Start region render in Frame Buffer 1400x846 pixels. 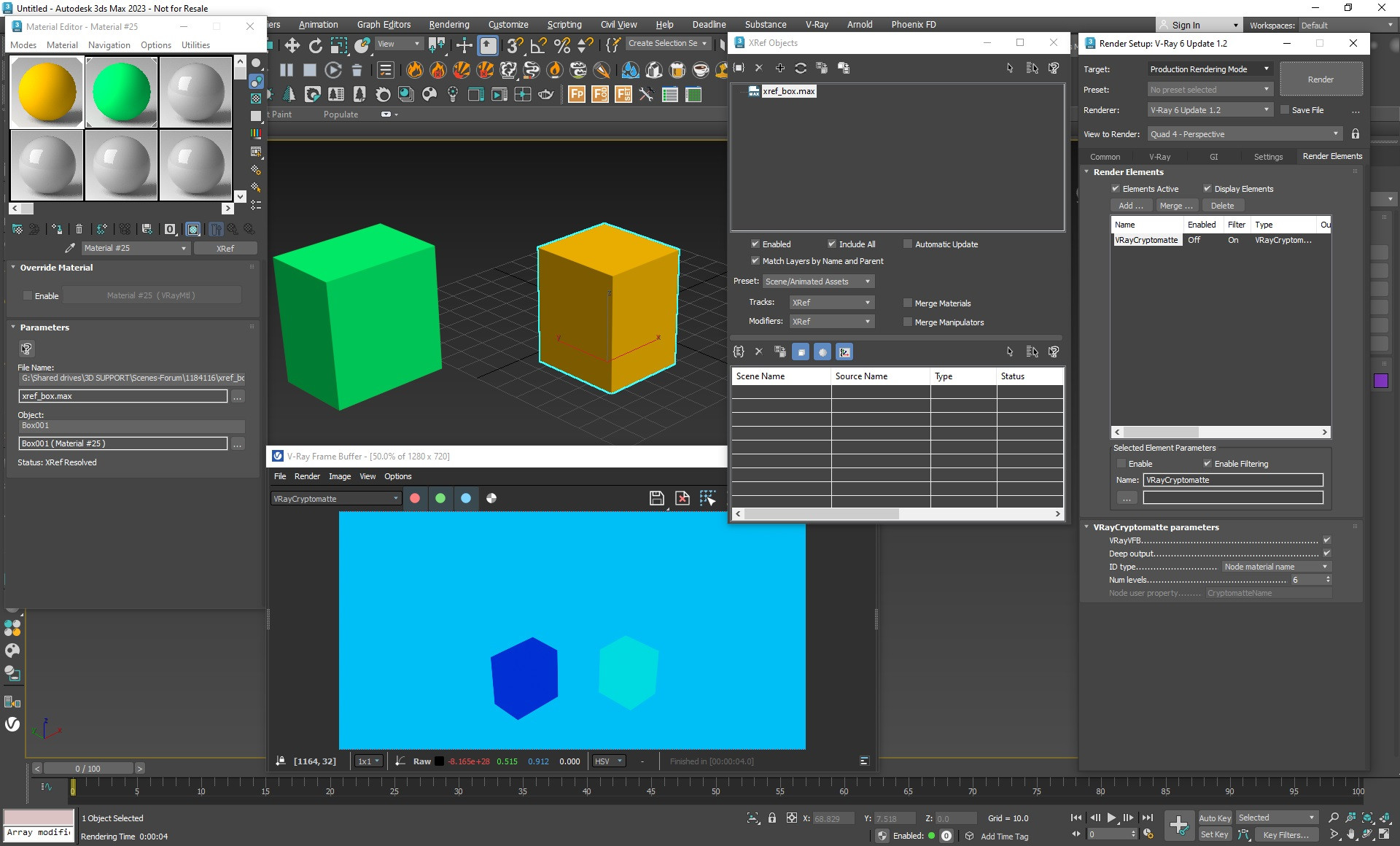click(x=707, y=498)
